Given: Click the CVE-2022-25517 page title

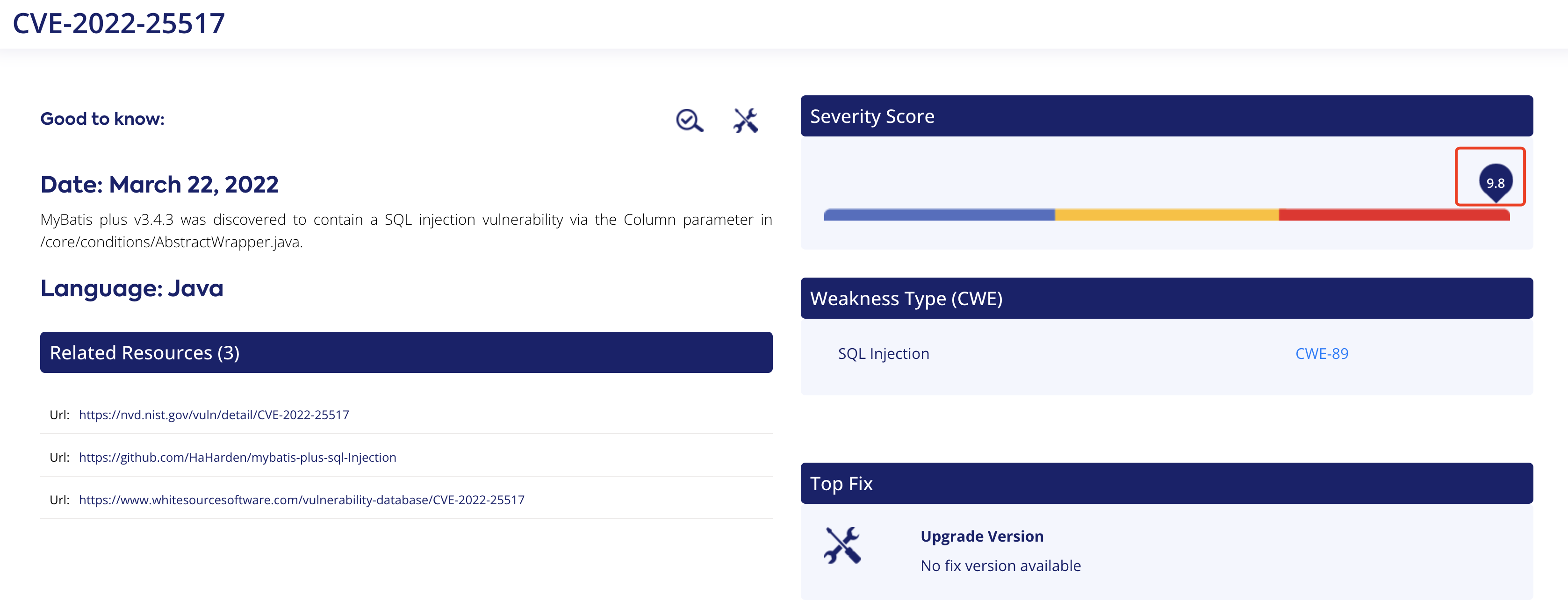Looking at the screenshot, I should (x=119, y=24).
